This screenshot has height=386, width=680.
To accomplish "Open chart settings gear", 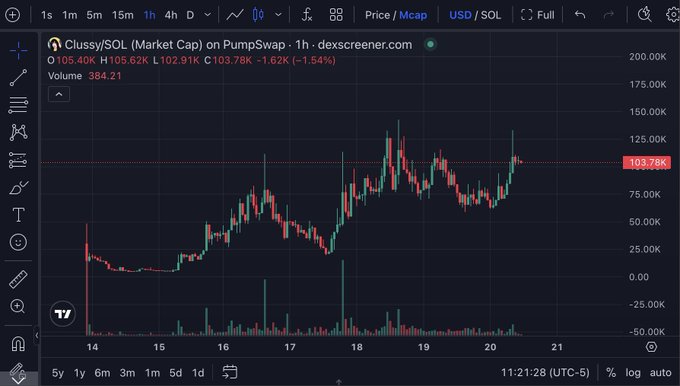I will click(672, 15).
